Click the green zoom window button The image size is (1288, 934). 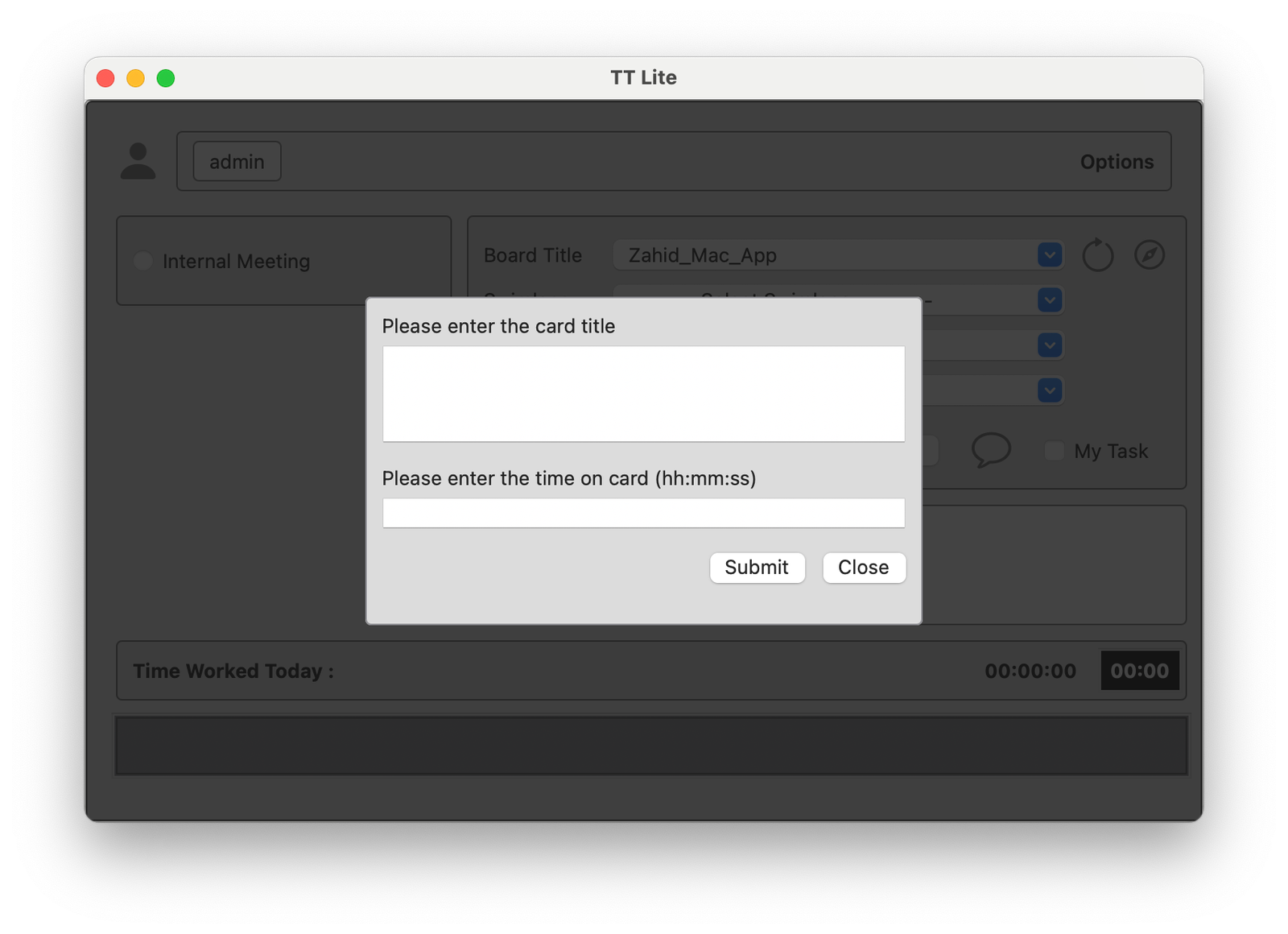click(x=166, y=78)
